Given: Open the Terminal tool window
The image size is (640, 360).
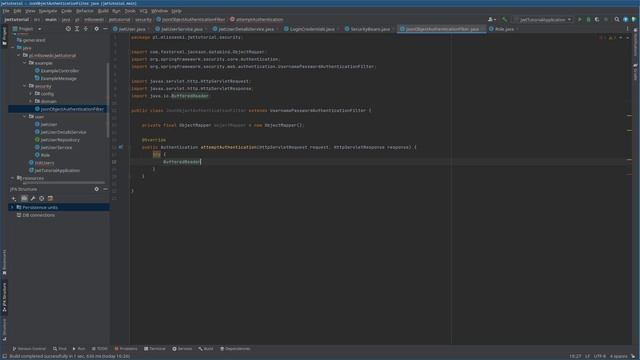Looking at the screenshot, I should (155, 349).
